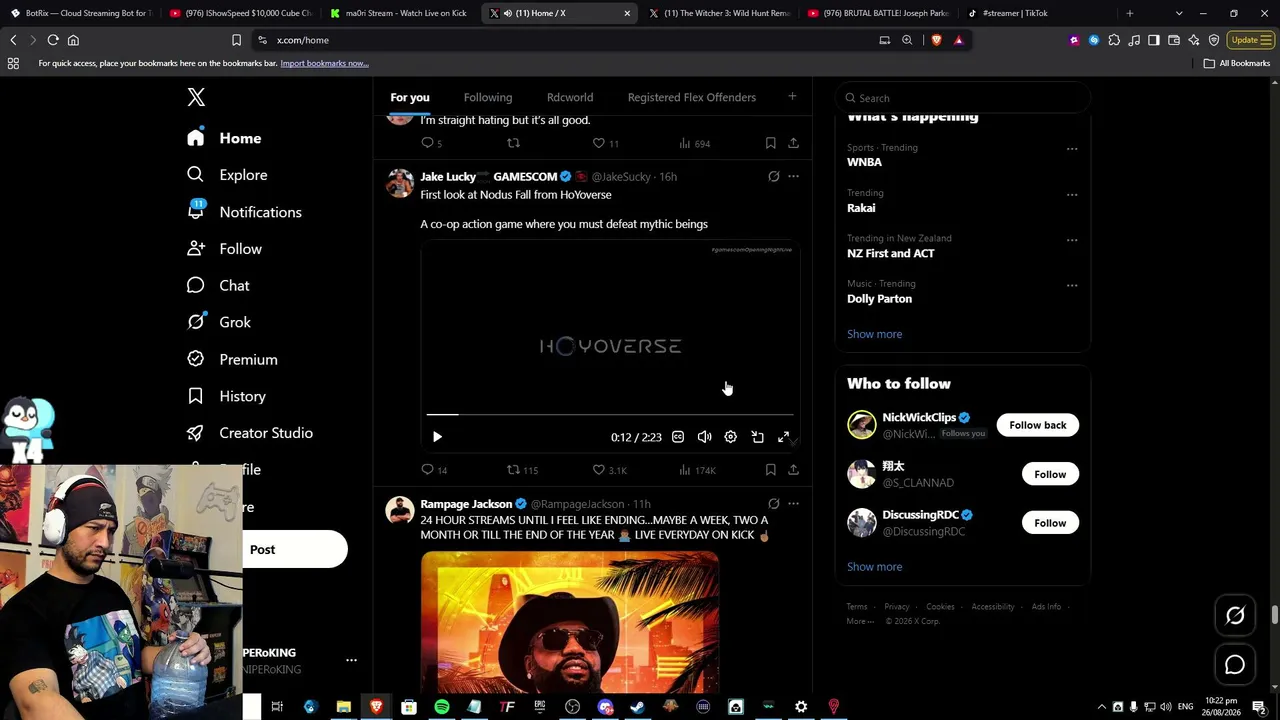Open Steam from the taskbar

click(x=637, y=707)
